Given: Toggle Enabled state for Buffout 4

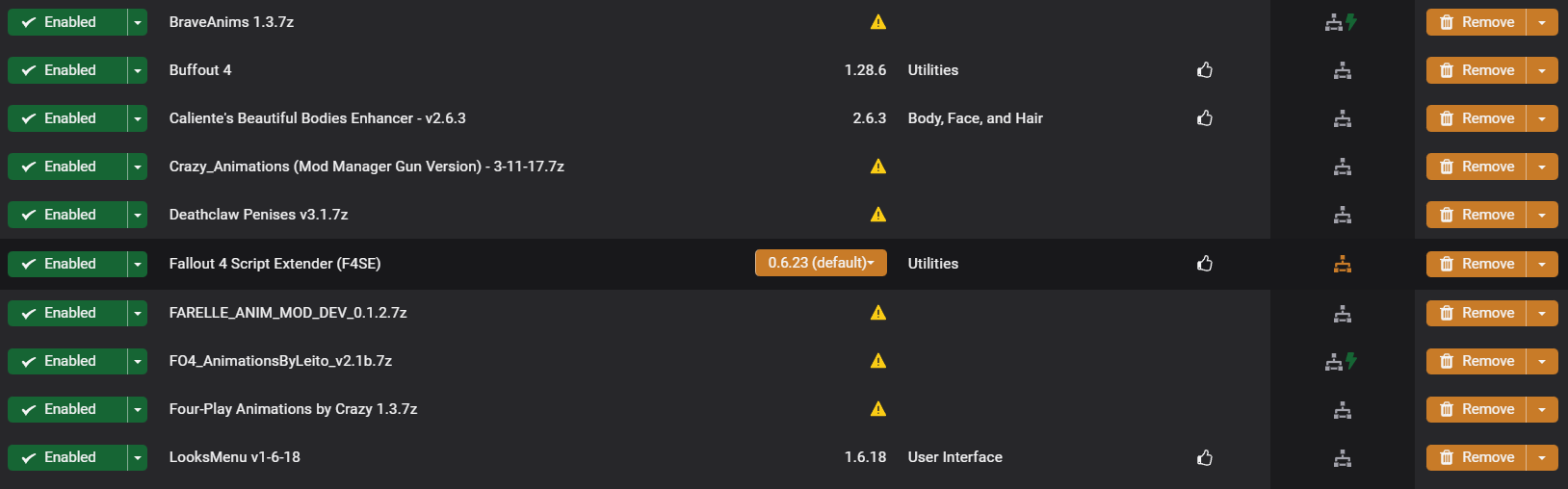Looking at the screenshot, I should [x=67, y=70].
